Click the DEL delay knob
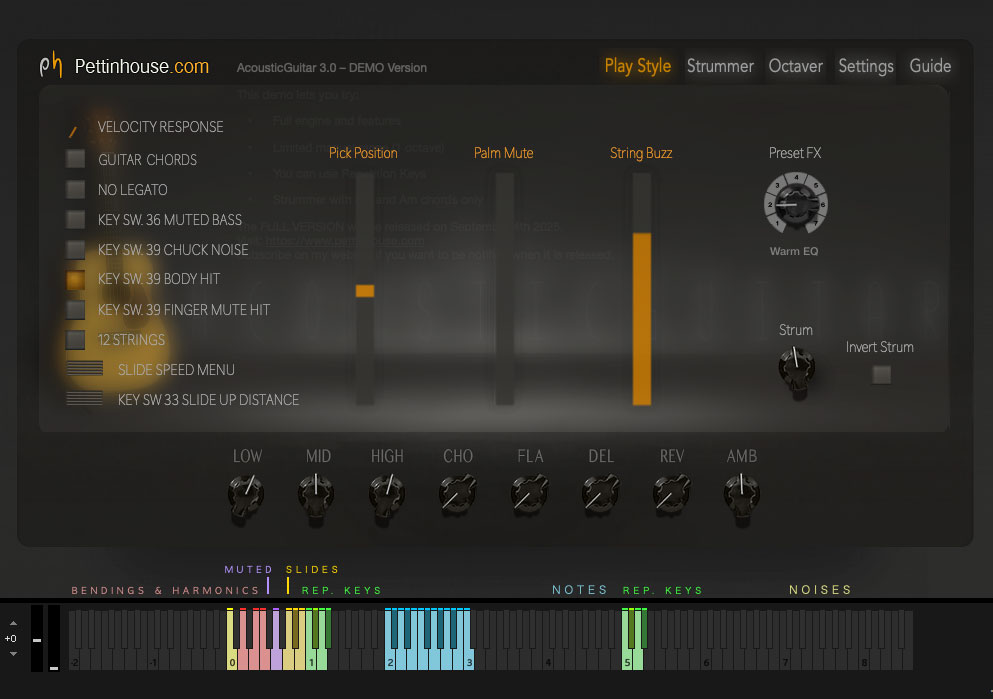The width and height of the screenshot is (993, 699). [x=600, y=495]
